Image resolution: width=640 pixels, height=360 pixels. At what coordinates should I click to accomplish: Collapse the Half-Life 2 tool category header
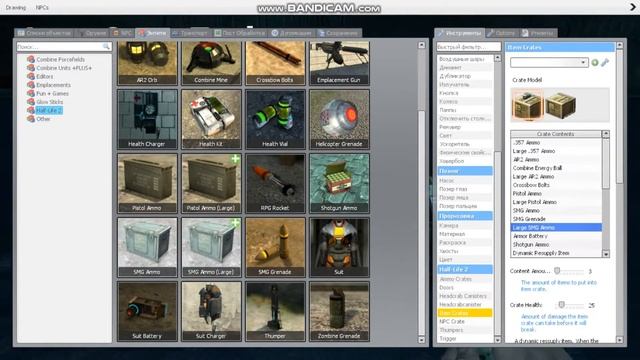(465, 269)
